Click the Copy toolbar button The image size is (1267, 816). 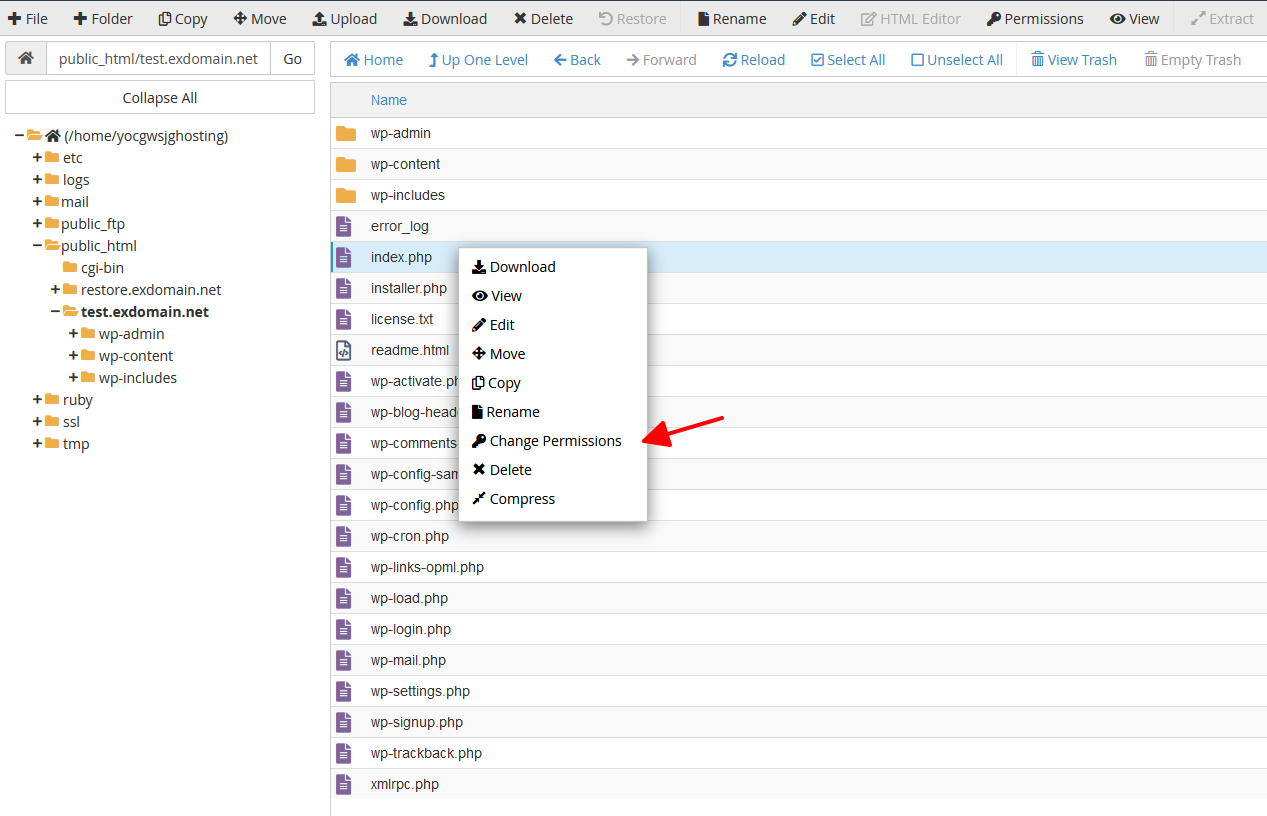click(x=183, y=19)
